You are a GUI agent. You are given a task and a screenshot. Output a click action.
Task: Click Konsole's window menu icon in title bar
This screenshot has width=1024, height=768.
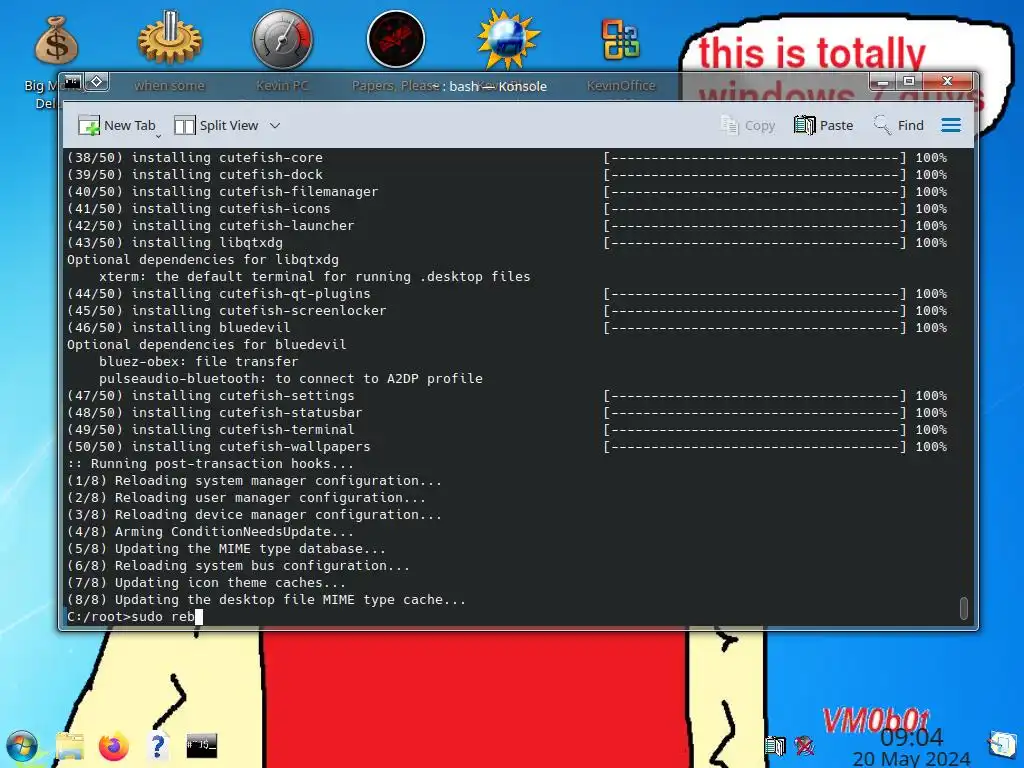pos(72,82)
